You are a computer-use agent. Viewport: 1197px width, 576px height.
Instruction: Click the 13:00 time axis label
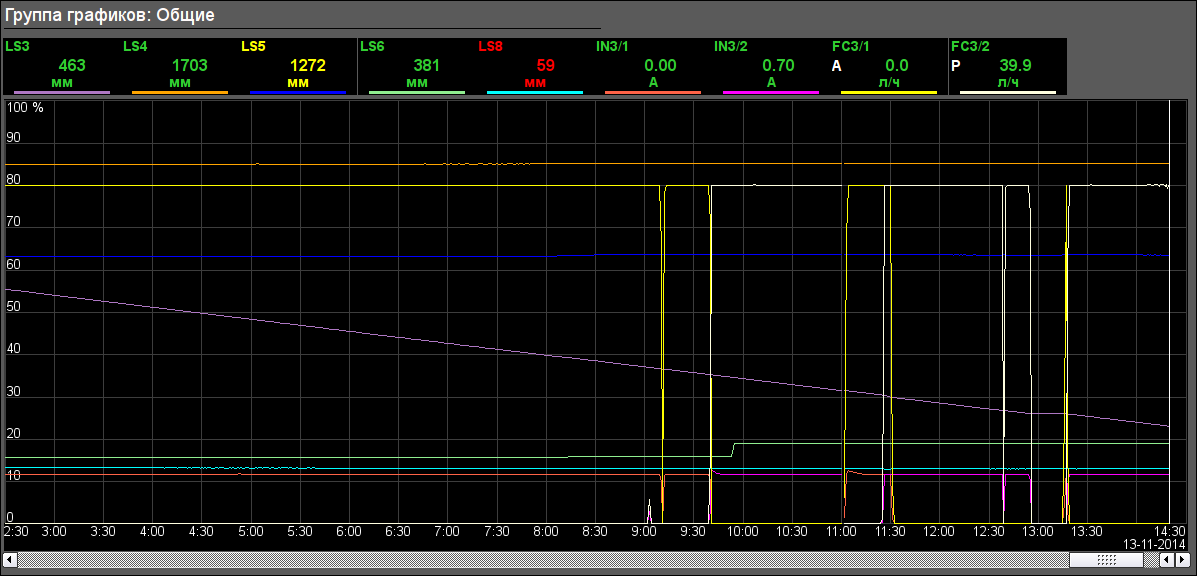coord(1037,531)
